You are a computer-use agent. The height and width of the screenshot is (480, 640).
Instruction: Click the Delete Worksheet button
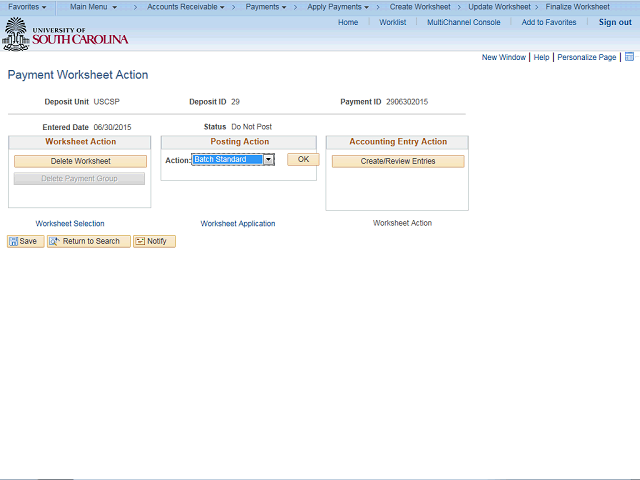80,161
